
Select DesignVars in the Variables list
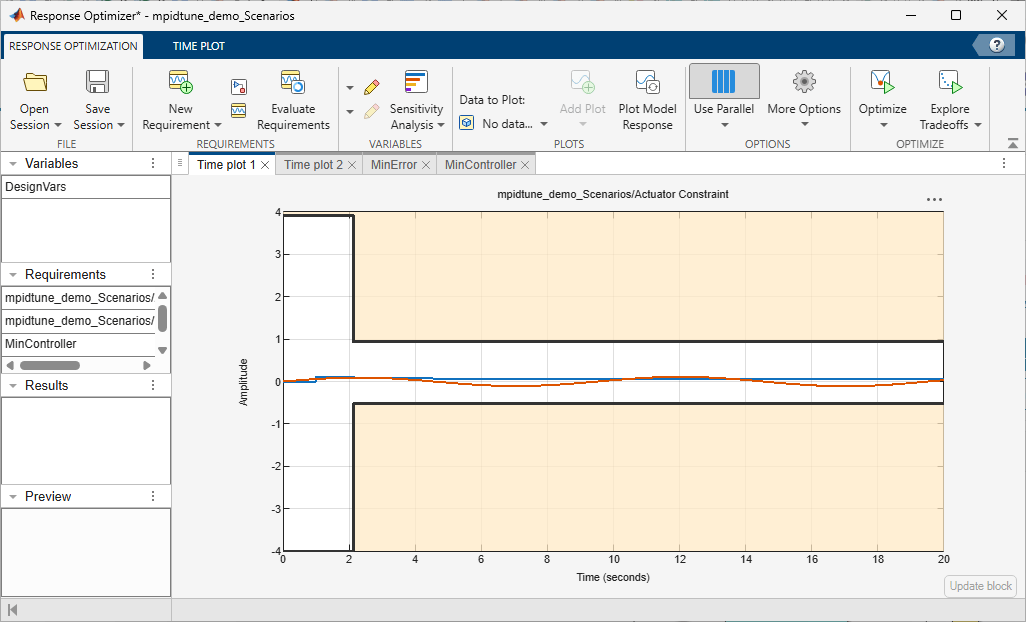[86, 187]
